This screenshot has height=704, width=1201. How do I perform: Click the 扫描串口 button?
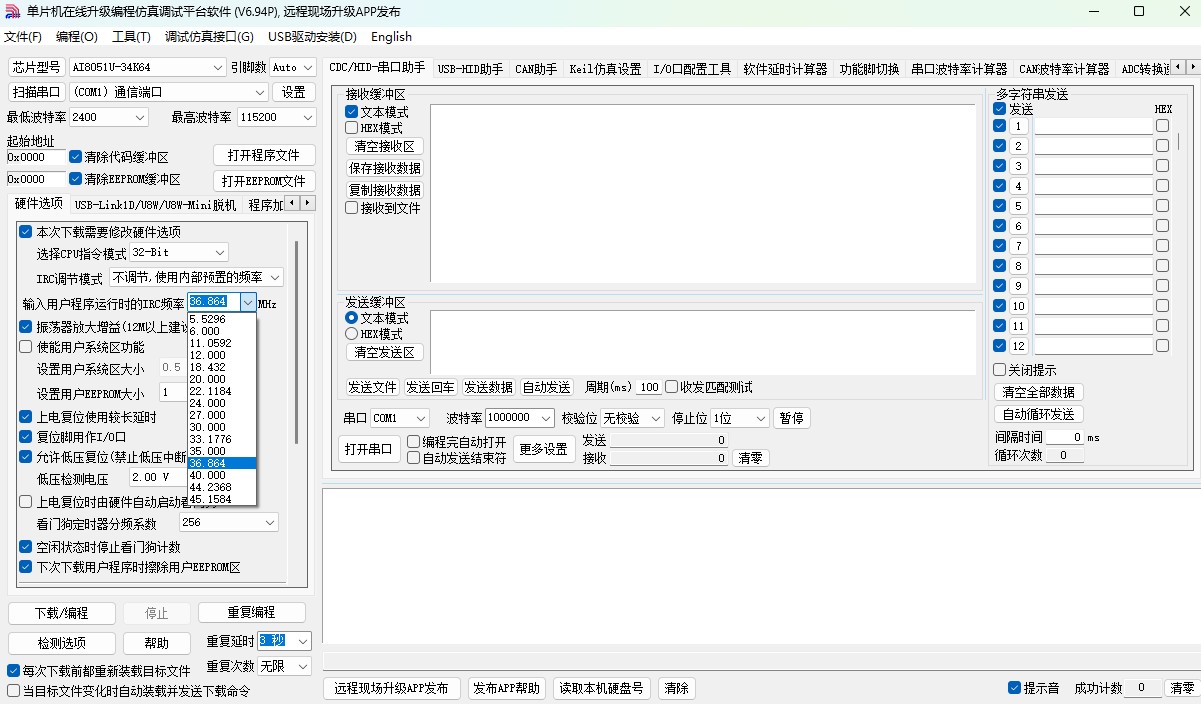(37, 92)
